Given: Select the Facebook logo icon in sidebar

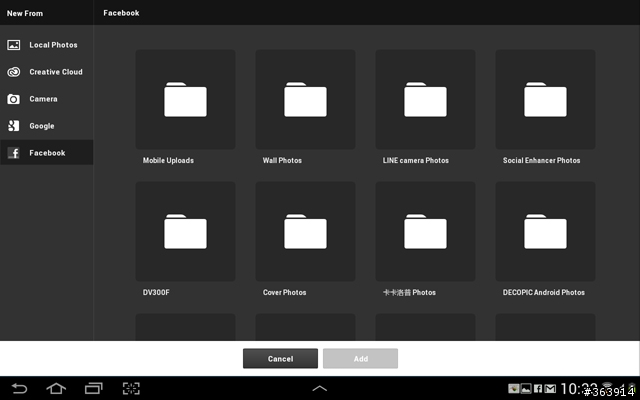Looking at the screenshot, I should (13, 153).
